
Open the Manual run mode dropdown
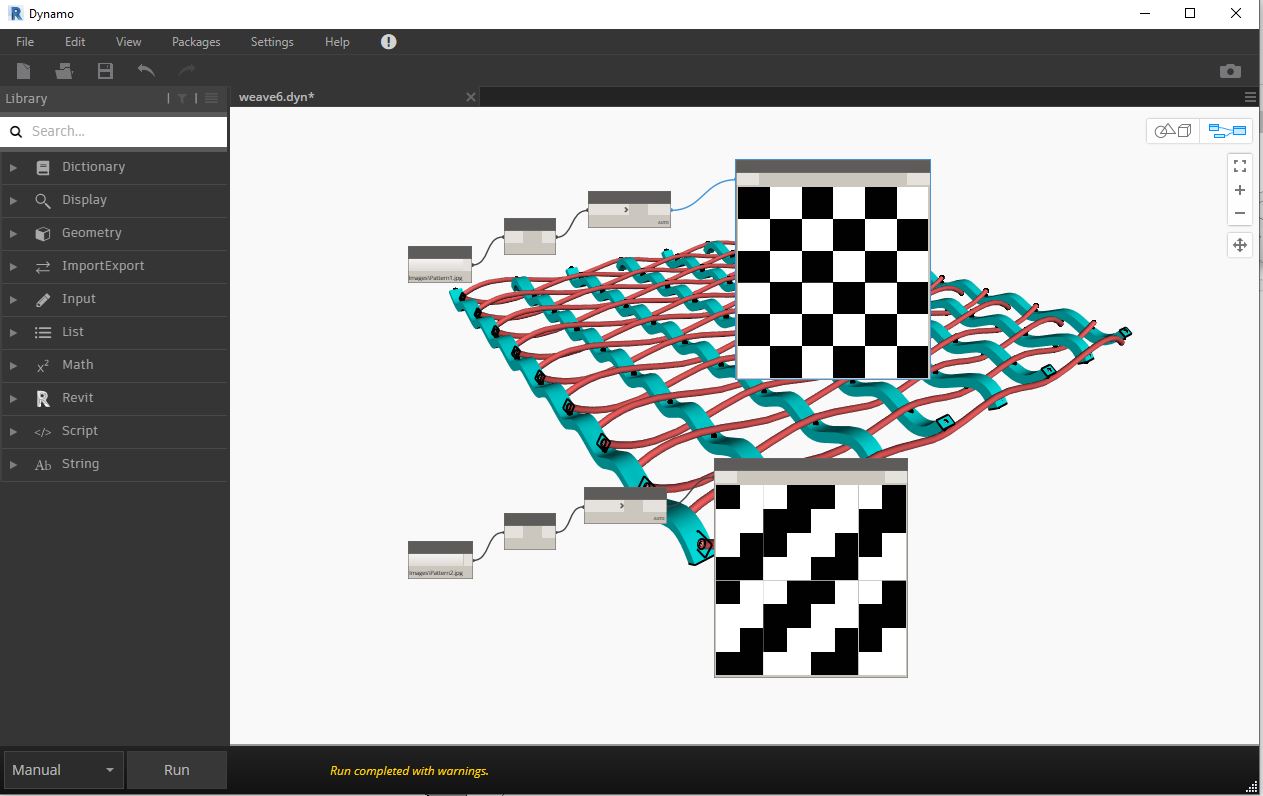click(x=64, y=770)
